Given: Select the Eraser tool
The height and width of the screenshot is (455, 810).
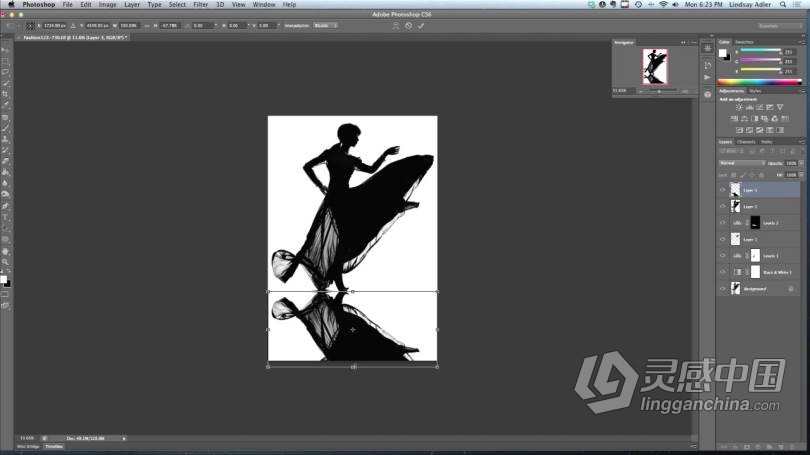Looking at the screenshot, I should click(x=5, y=161).
